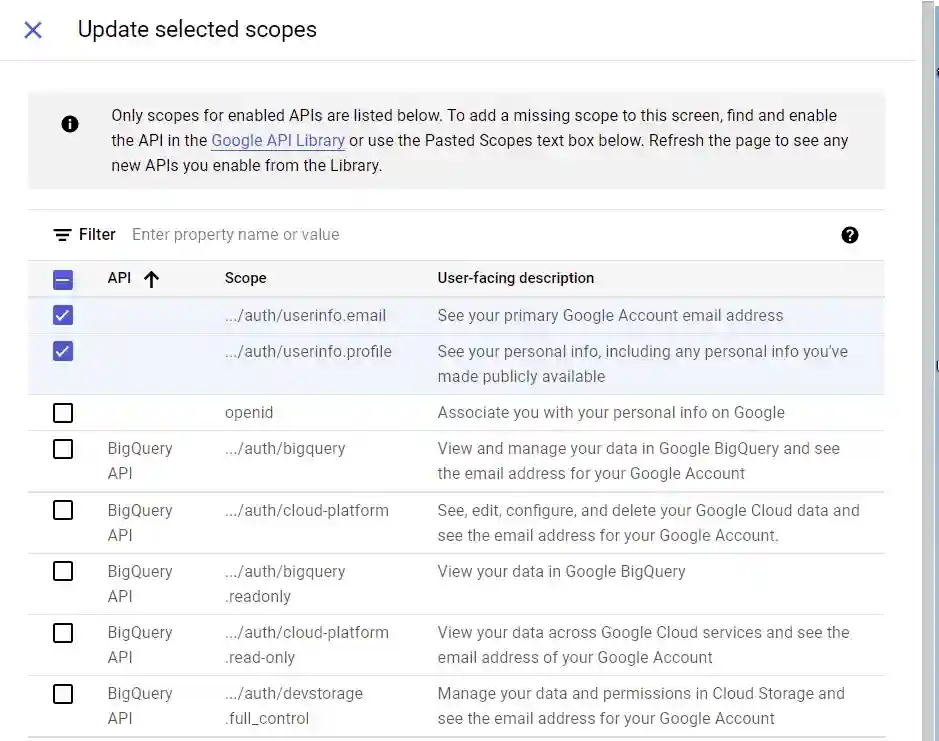Click the Scope column header
Screen dimensions: 939x741
tap(246, 278)
